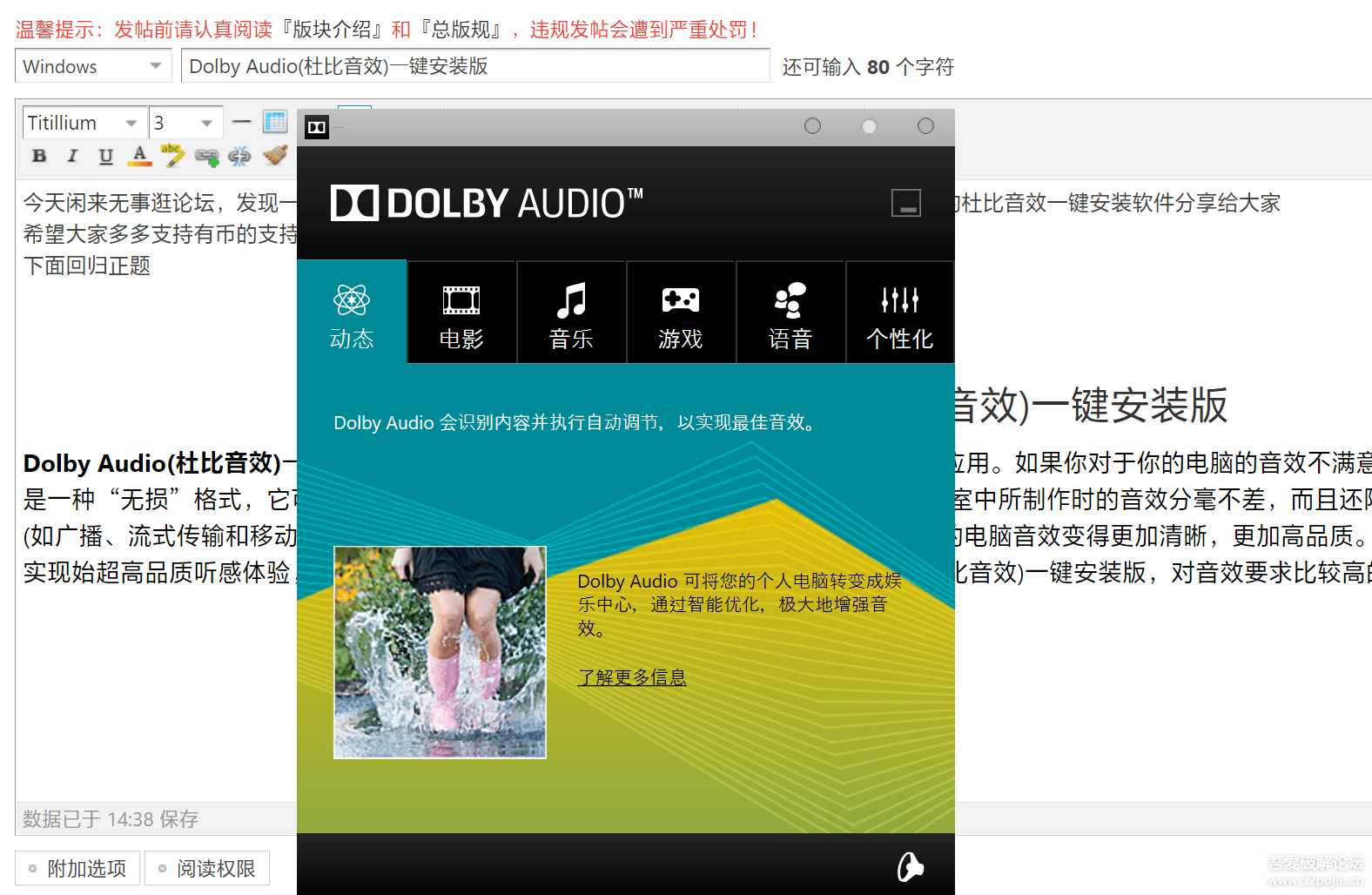1372x895 pixels.
Task: Toggle underline text formatting
Action: pyautogui.click(x=105, y=156)
